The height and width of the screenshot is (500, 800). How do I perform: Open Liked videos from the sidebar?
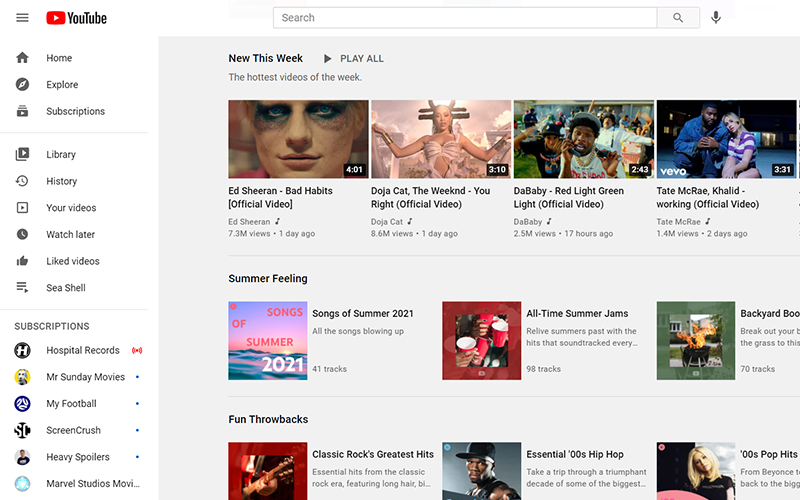click(x=74, y=261)
